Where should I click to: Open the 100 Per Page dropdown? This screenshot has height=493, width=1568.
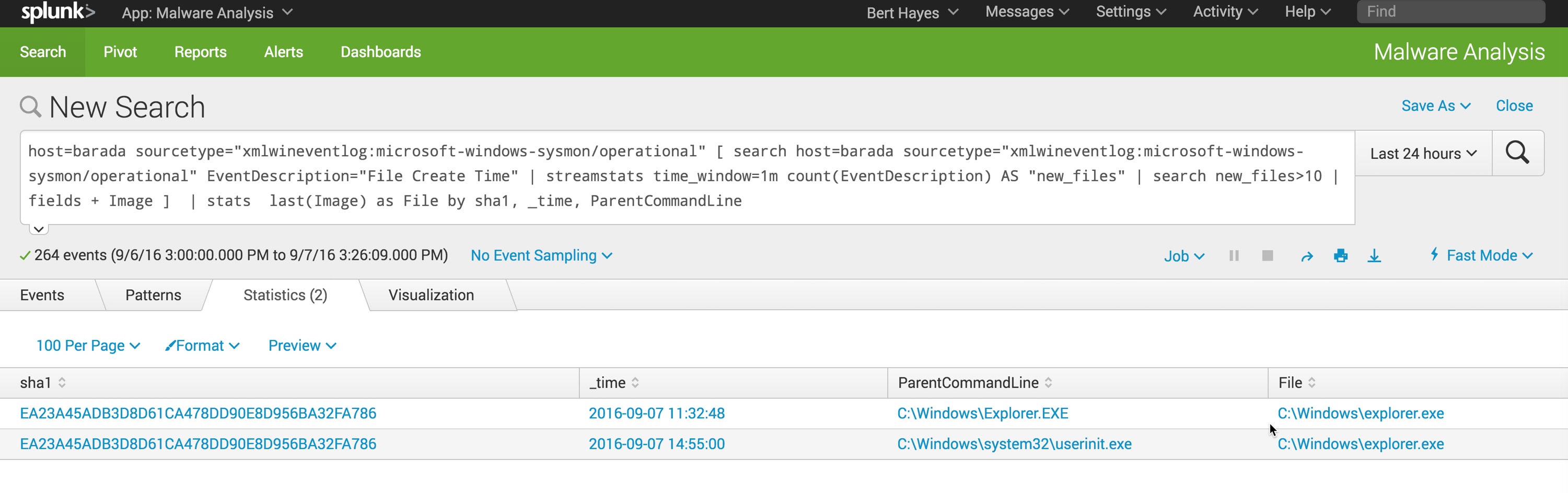point(88,346)
